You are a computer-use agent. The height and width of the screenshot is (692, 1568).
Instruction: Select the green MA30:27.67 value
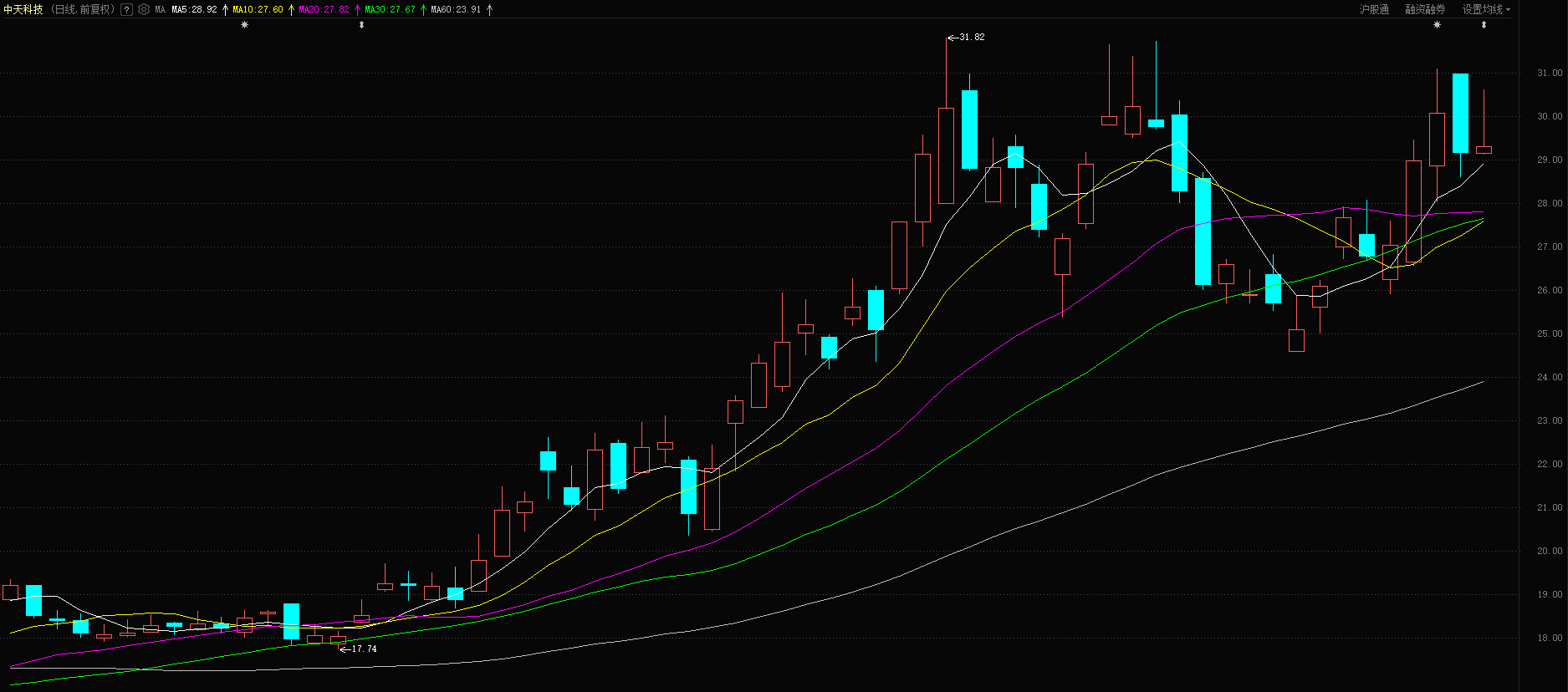tap(390, 10)
